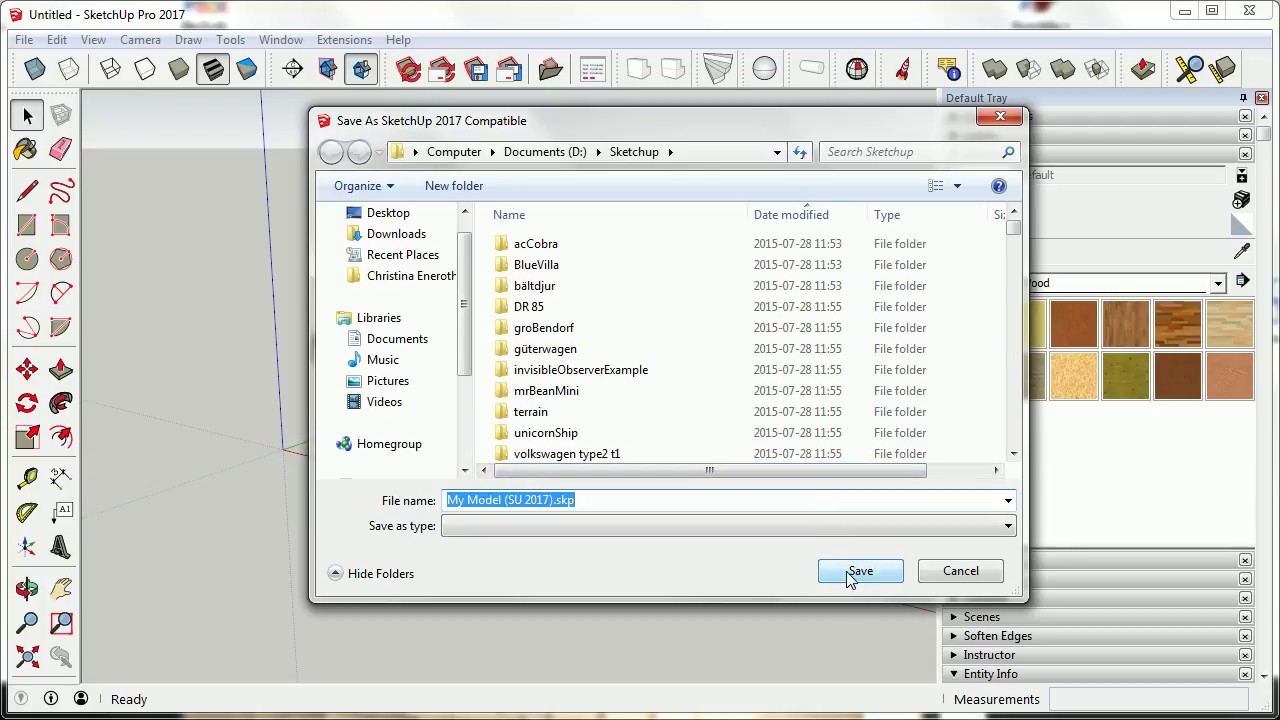The height and width of the screenshot is (720, 1280).
Task: Select the arrow Select tool
Action: click(x=27, y=116)
